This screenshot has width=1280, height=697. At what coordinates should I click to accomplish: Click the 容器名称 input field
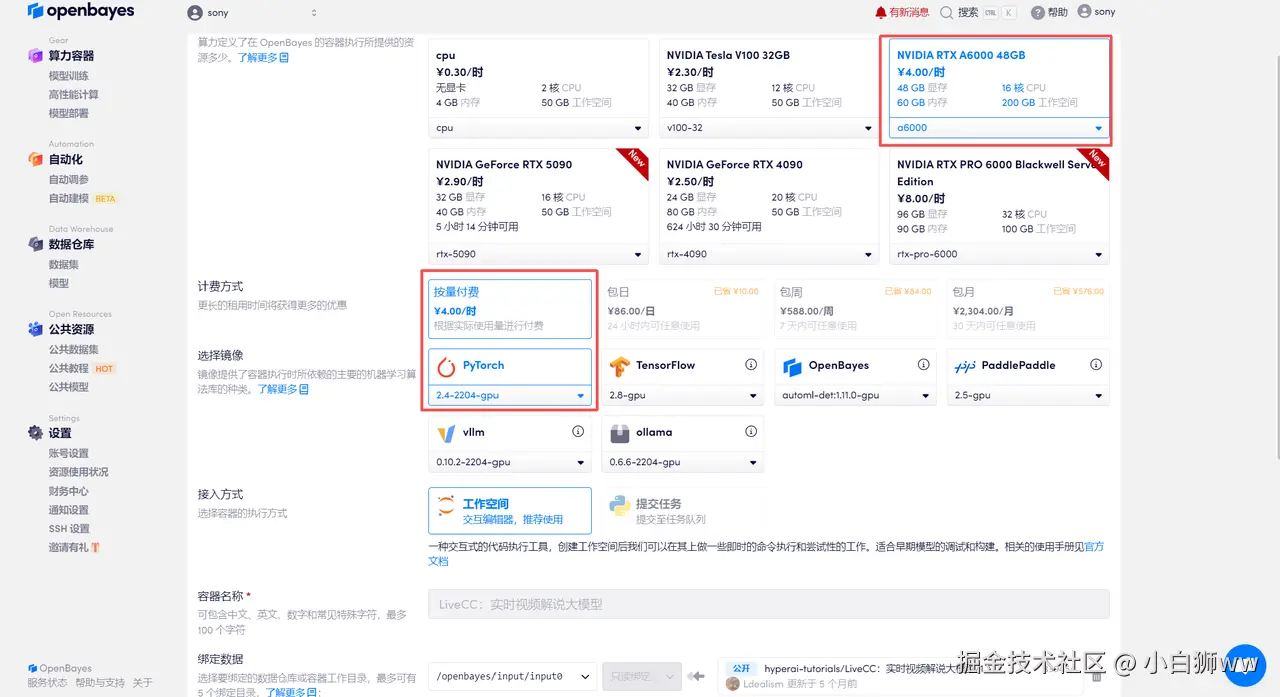point(769,604)
